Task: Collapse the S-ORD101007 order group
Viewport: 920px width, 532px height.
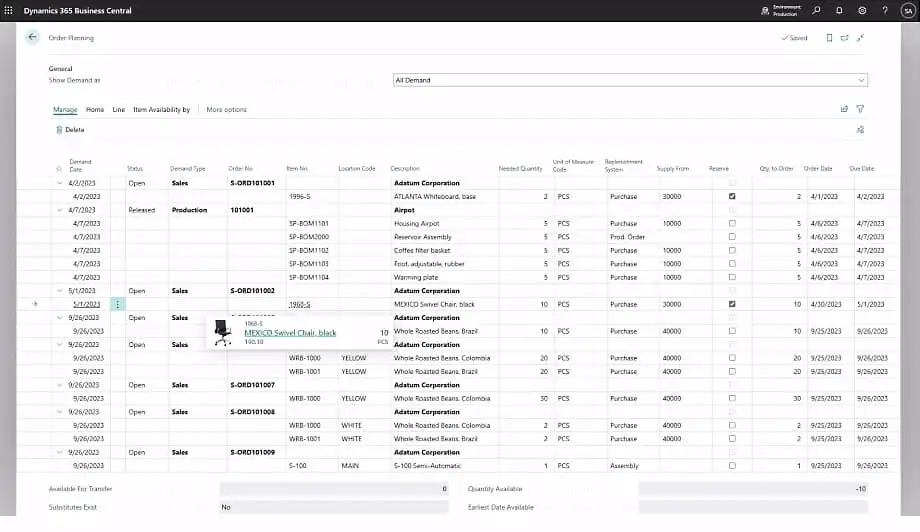Action: pos(59,385)
